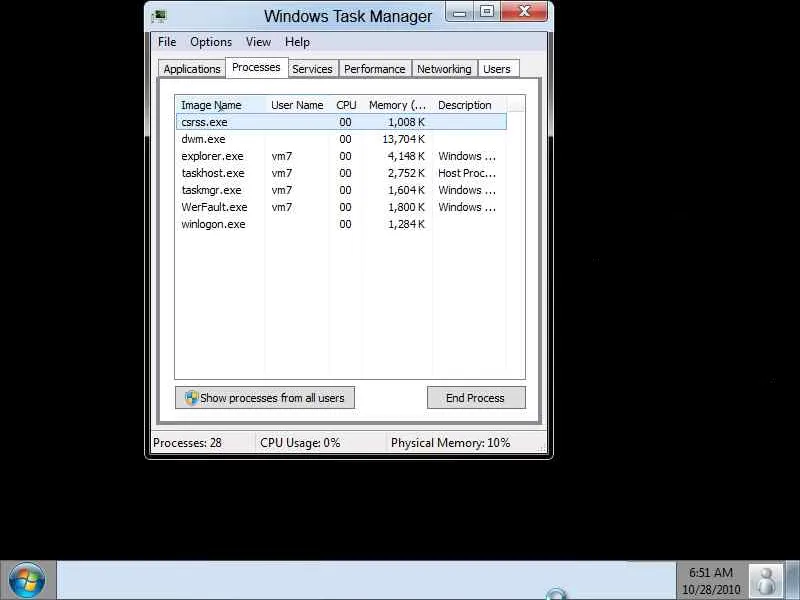Close the Windows Task Manager window
Viewport: 800px width, 600px height.
(x=524, y=12)
